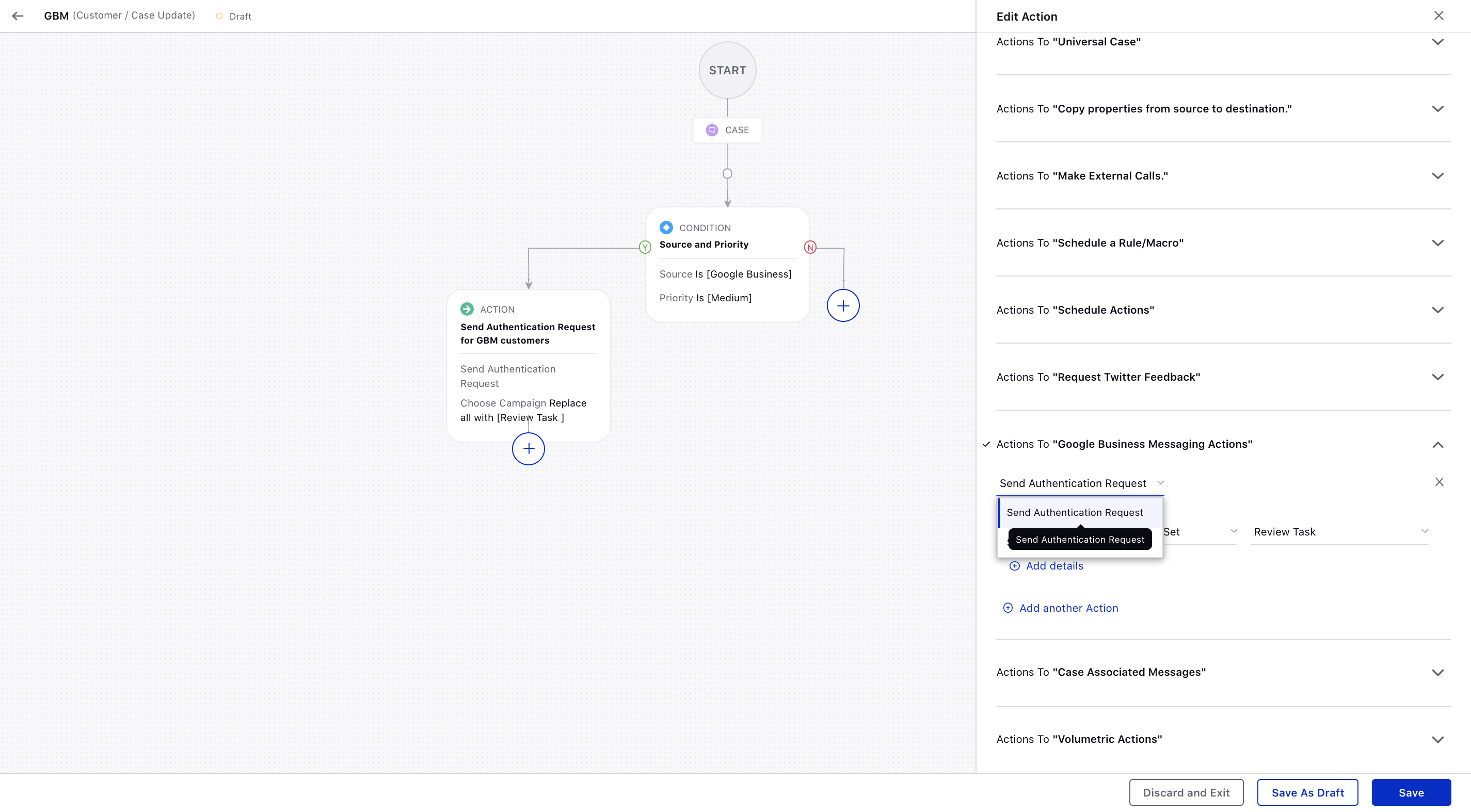The width and height of the screenshot is (1471, 812).
Task: Click Review Task campaign input field
Action: pyautogui.click(x=1338, y=531)
